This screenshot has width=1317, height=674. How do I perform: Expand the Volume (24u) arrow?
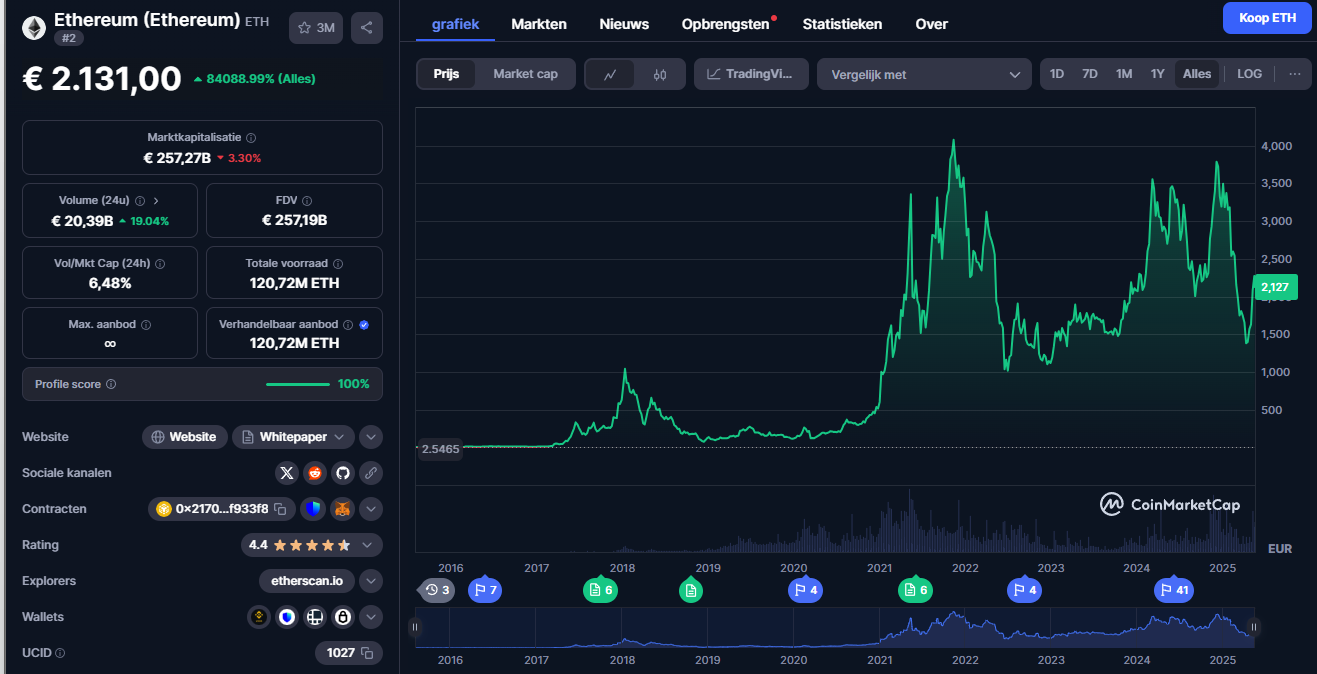pos(156,201)
